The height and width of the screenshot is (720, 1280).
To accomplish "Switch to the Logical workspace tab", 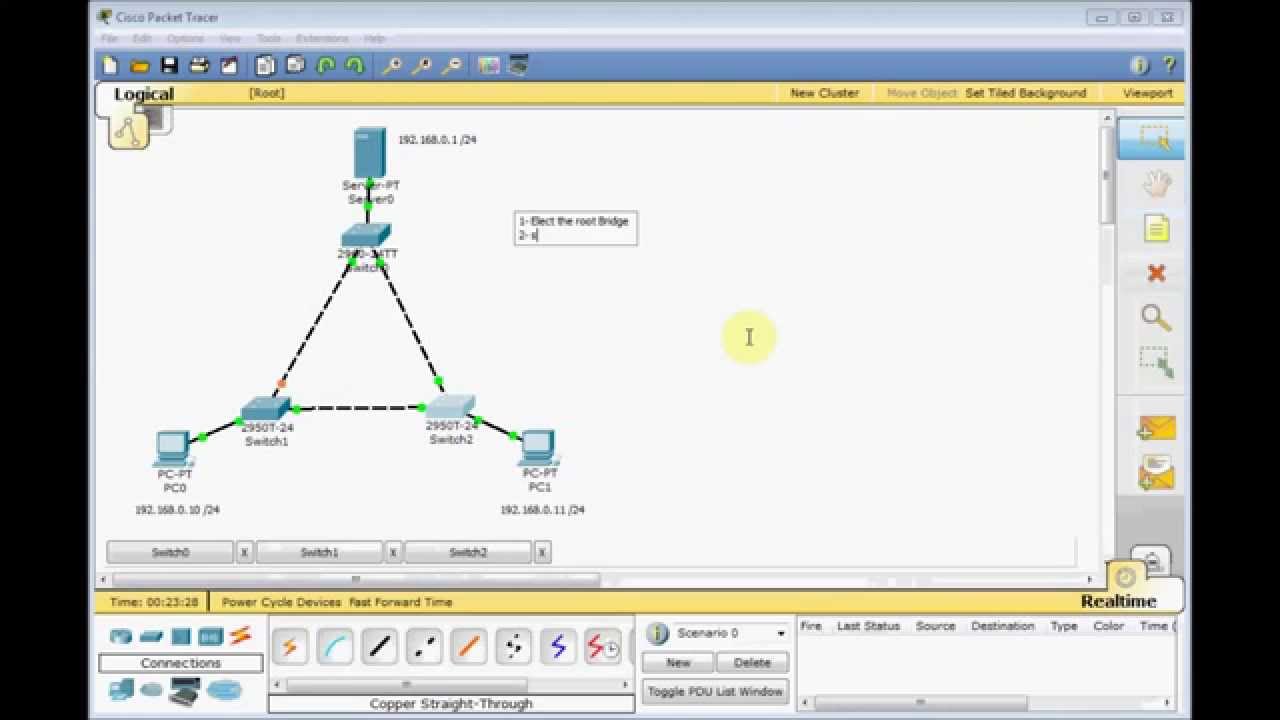I will (143, 94).
